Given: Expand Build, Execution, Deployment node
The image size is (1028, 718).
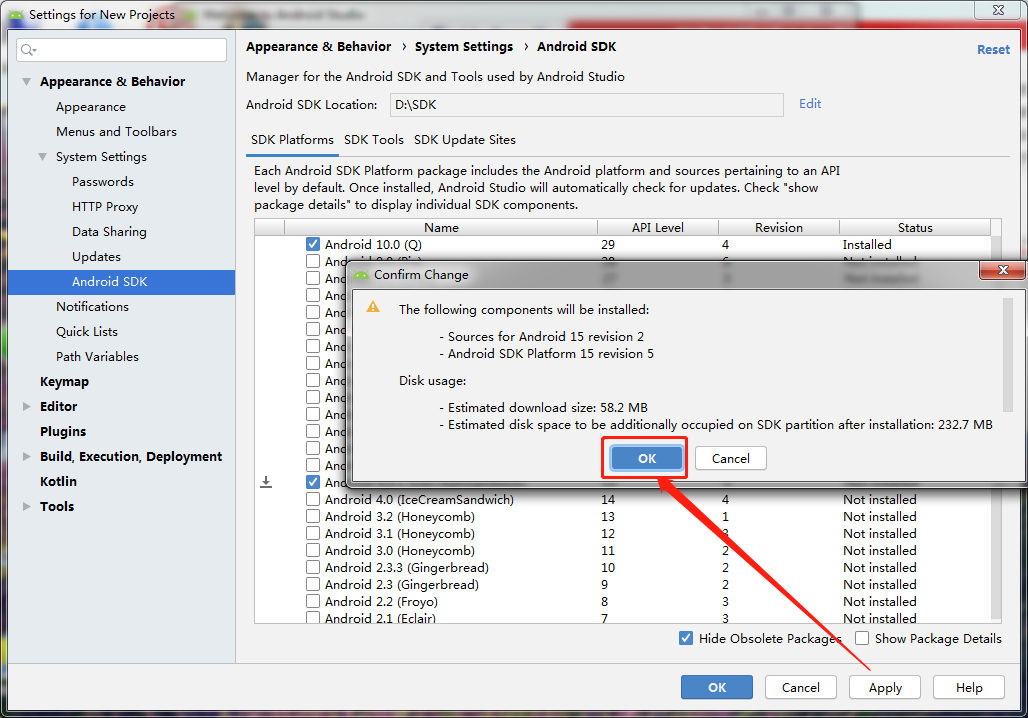Looking at the screenshot, I should 26,456.
